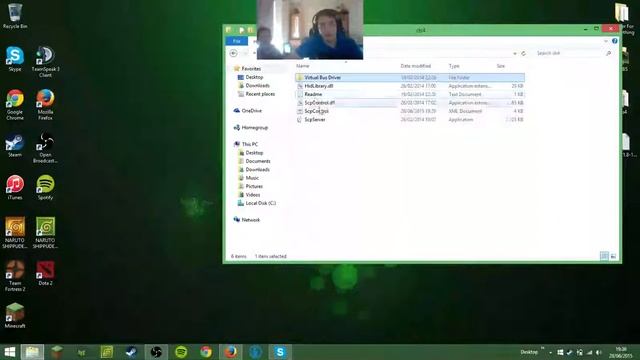
Task: Select the Readme text document
Action: [410, 94]
